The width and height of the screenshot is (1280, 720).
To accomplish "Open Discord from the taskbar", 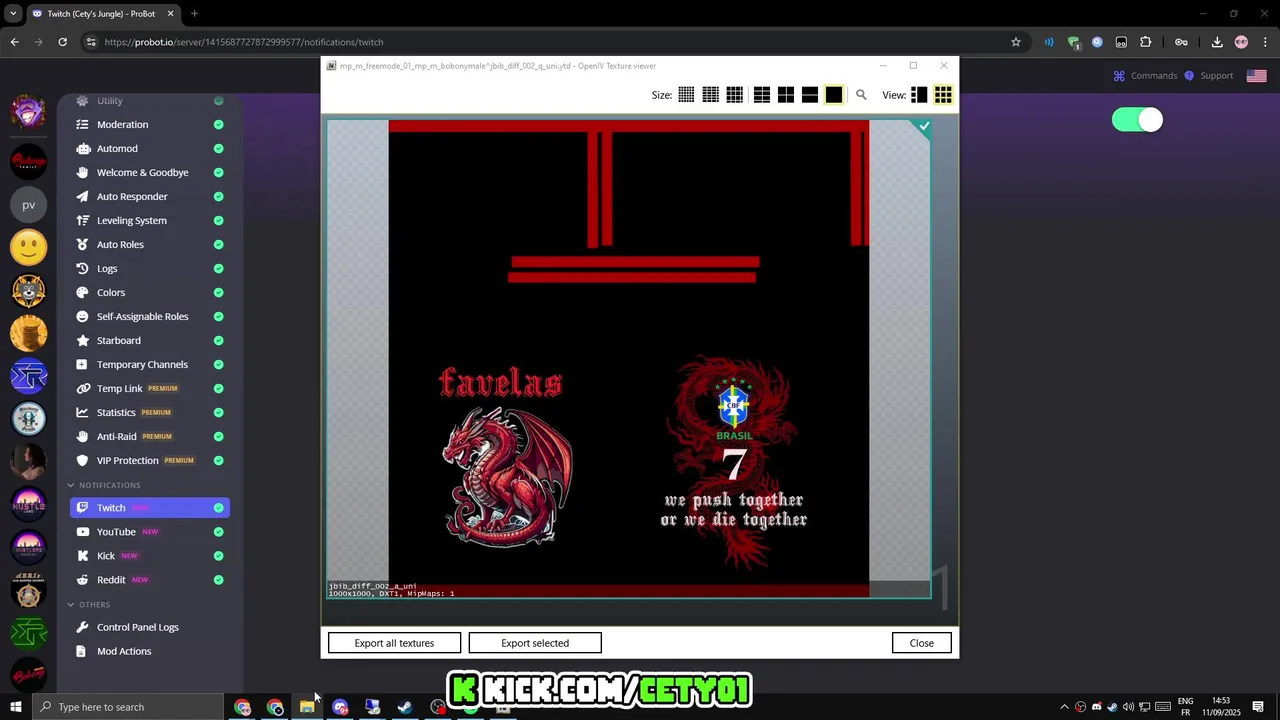I will coord(340,707).
